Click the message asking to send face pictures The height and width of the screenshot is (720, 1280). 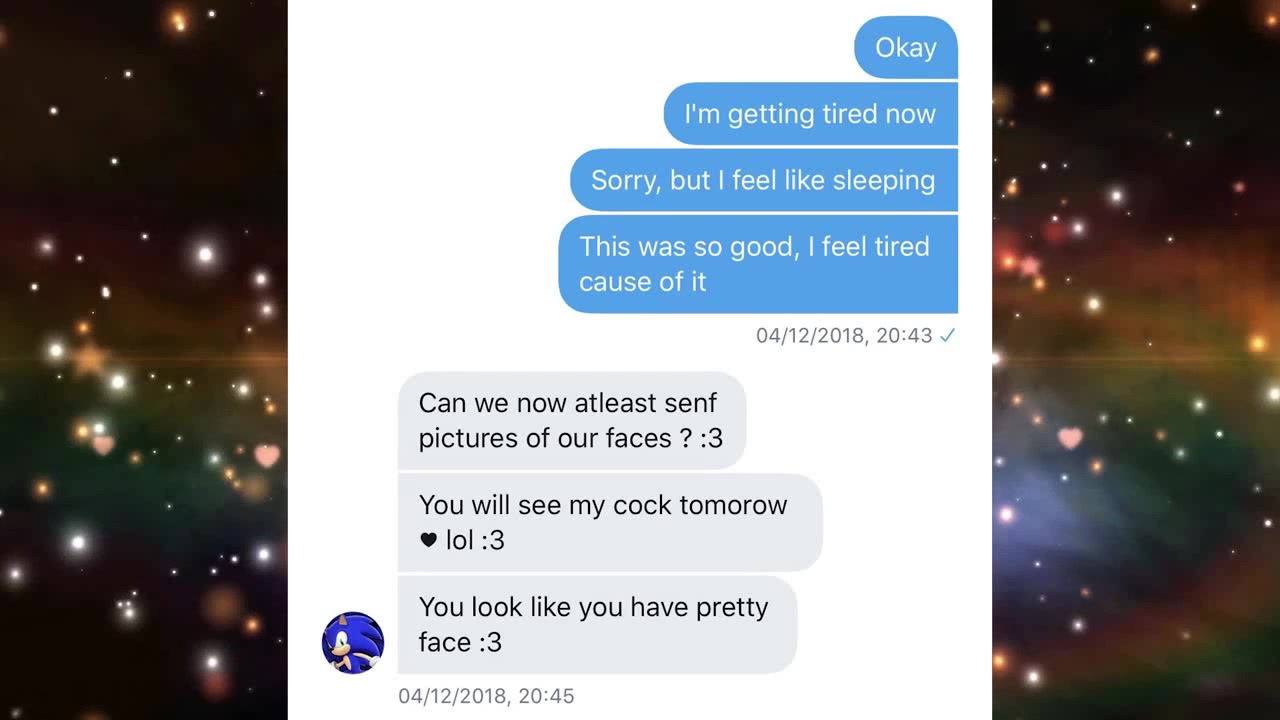click(571, 420)
